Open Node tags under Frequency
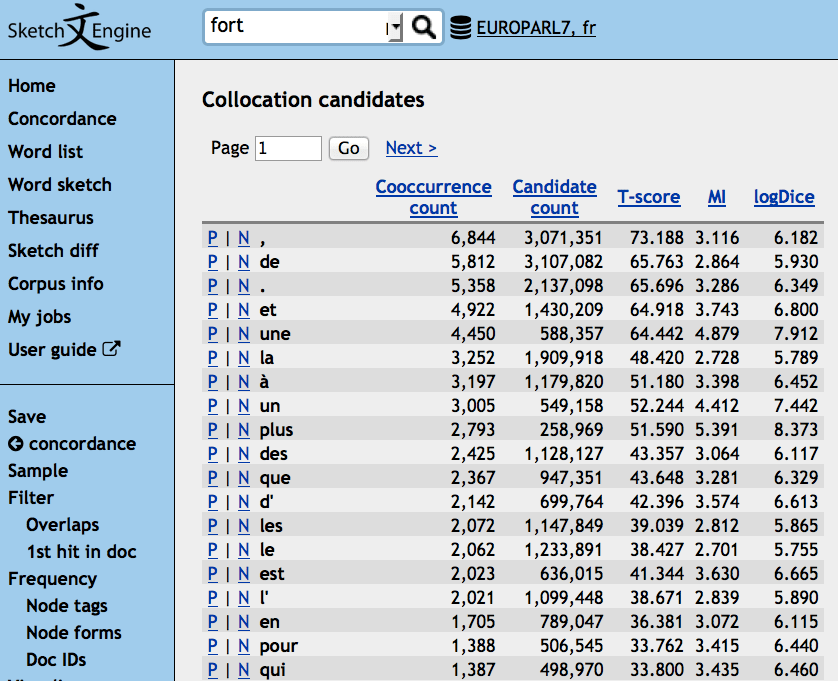 coord(67,606)
